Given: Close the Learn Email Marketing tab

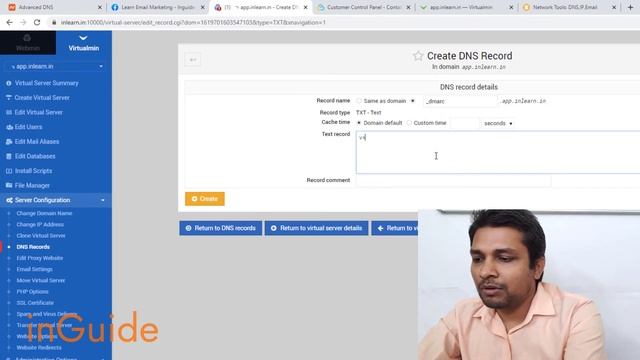Looking at the screenshot, I should click(x=202, y=7).
